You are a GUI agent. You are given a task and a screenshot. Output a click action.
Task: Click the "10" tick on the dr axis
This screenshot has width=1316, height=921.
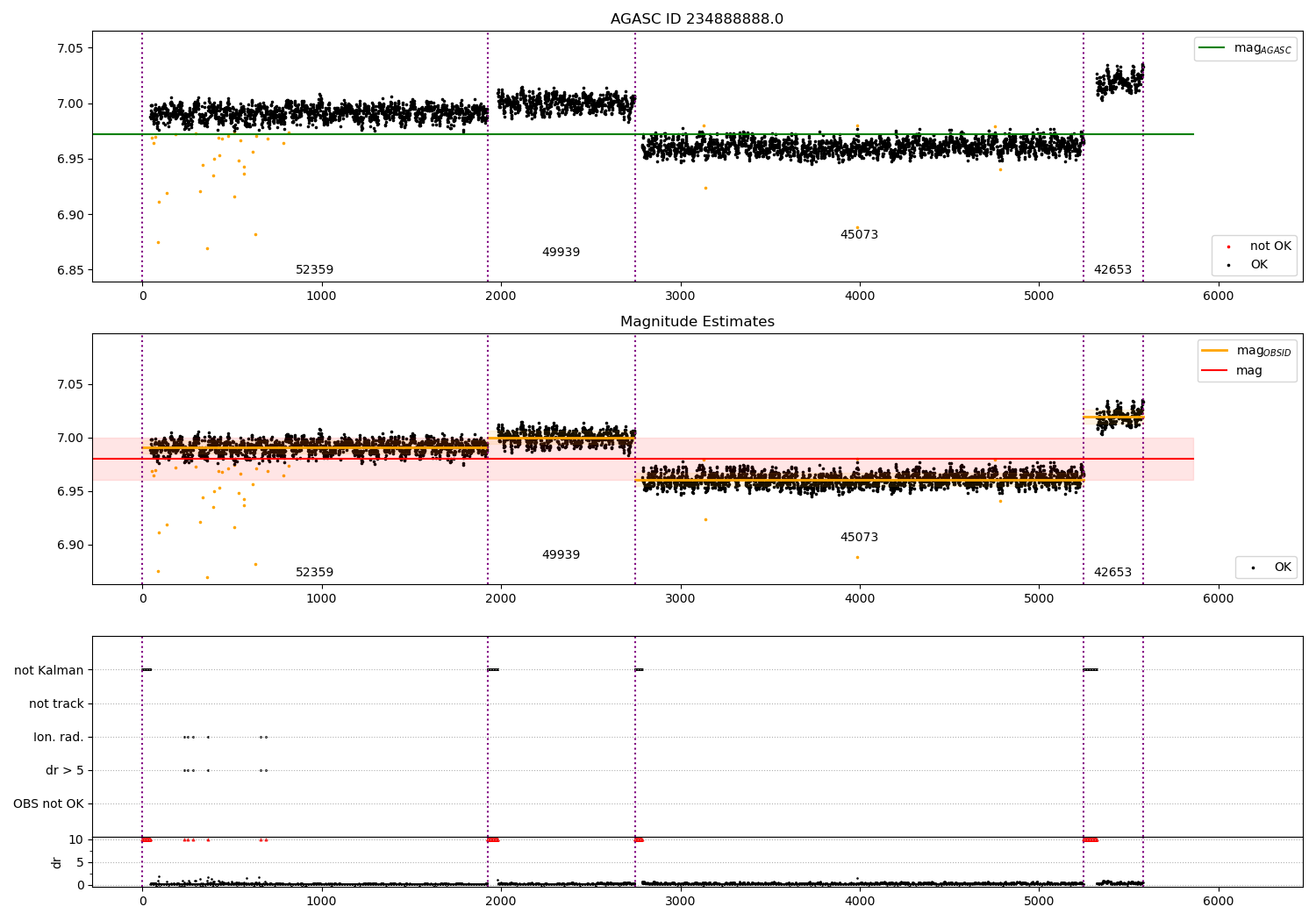[76, 840]
